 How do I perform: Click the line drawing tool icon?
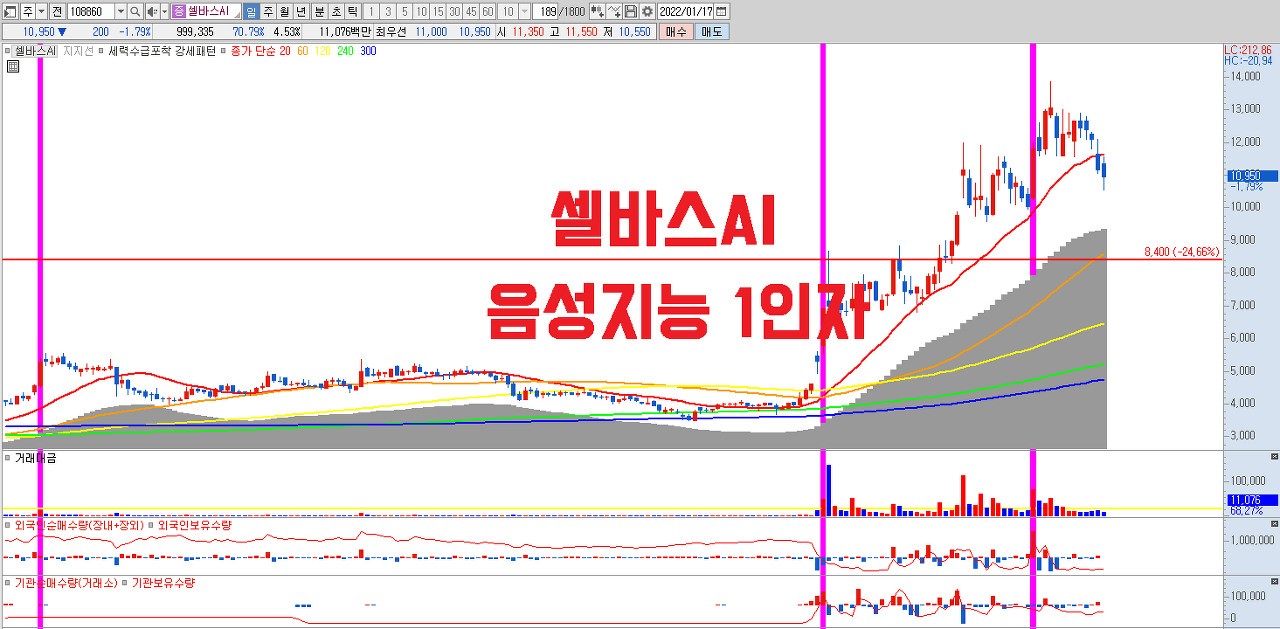614,12
